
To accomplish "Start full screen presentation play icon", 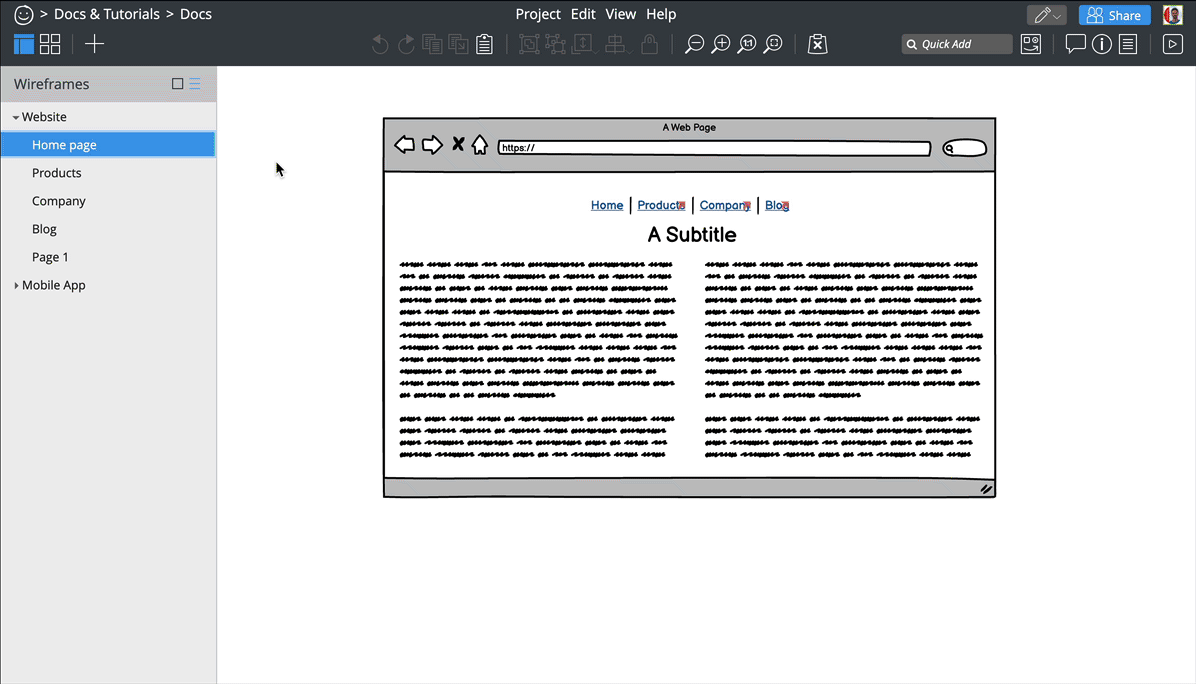I will coord(1173,44).
